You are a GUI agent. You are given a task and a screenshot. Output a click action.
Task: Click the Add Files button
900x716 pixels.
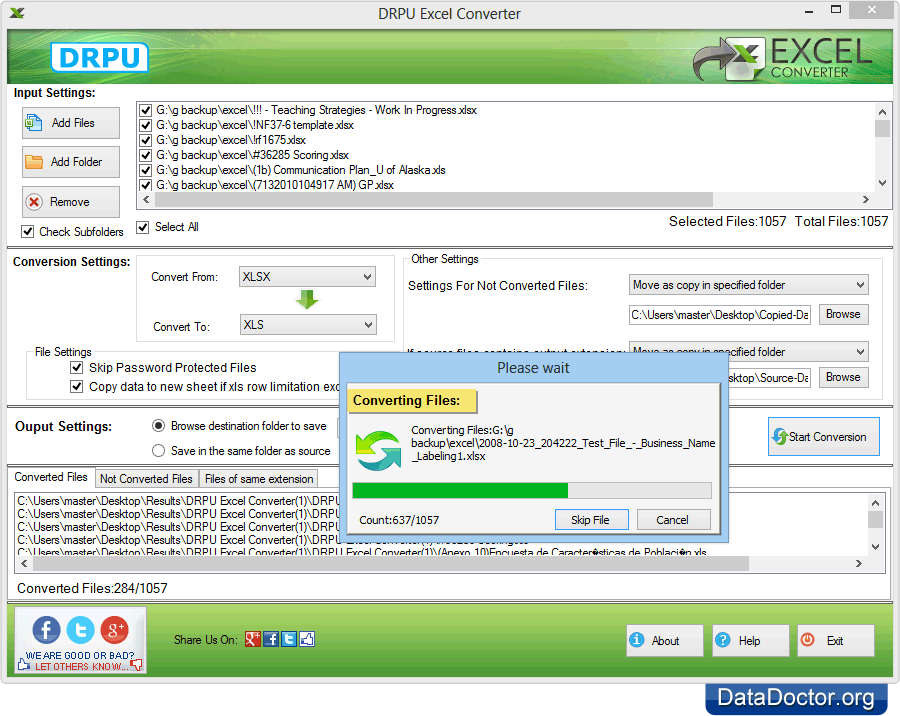[71, 123]
